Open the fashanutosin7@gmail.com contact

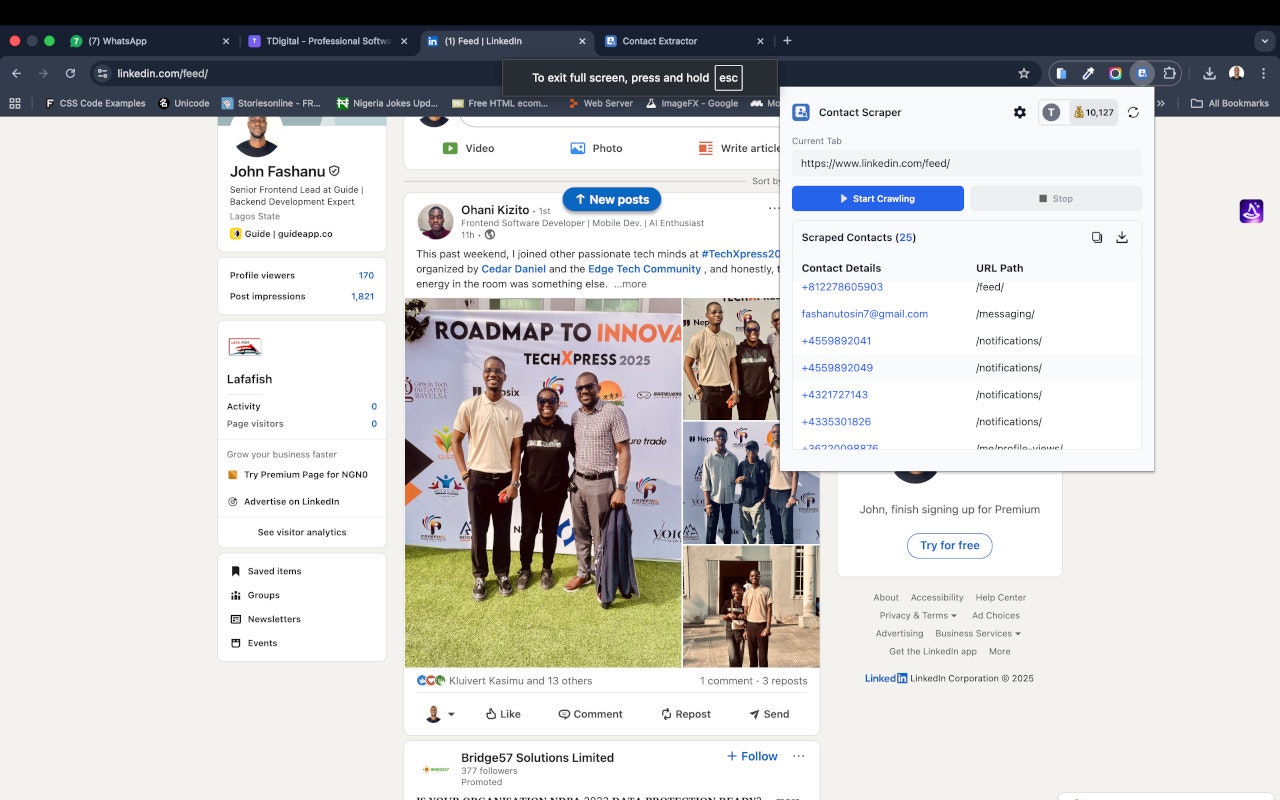[x=865, y=314]
